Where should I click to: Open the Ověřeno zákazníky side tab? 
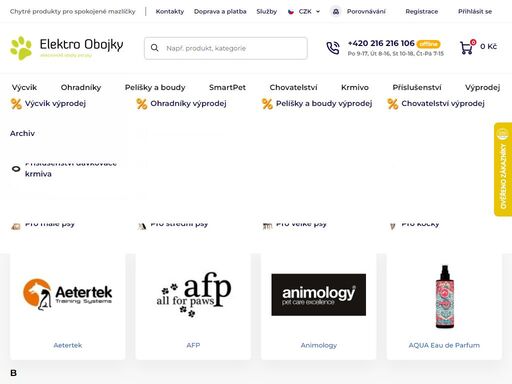click(x=503, y=169)
